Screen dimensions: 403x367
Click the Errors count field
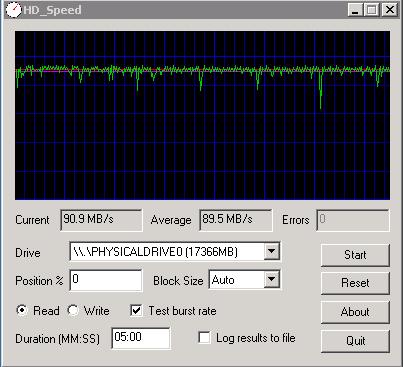point(353,220)
